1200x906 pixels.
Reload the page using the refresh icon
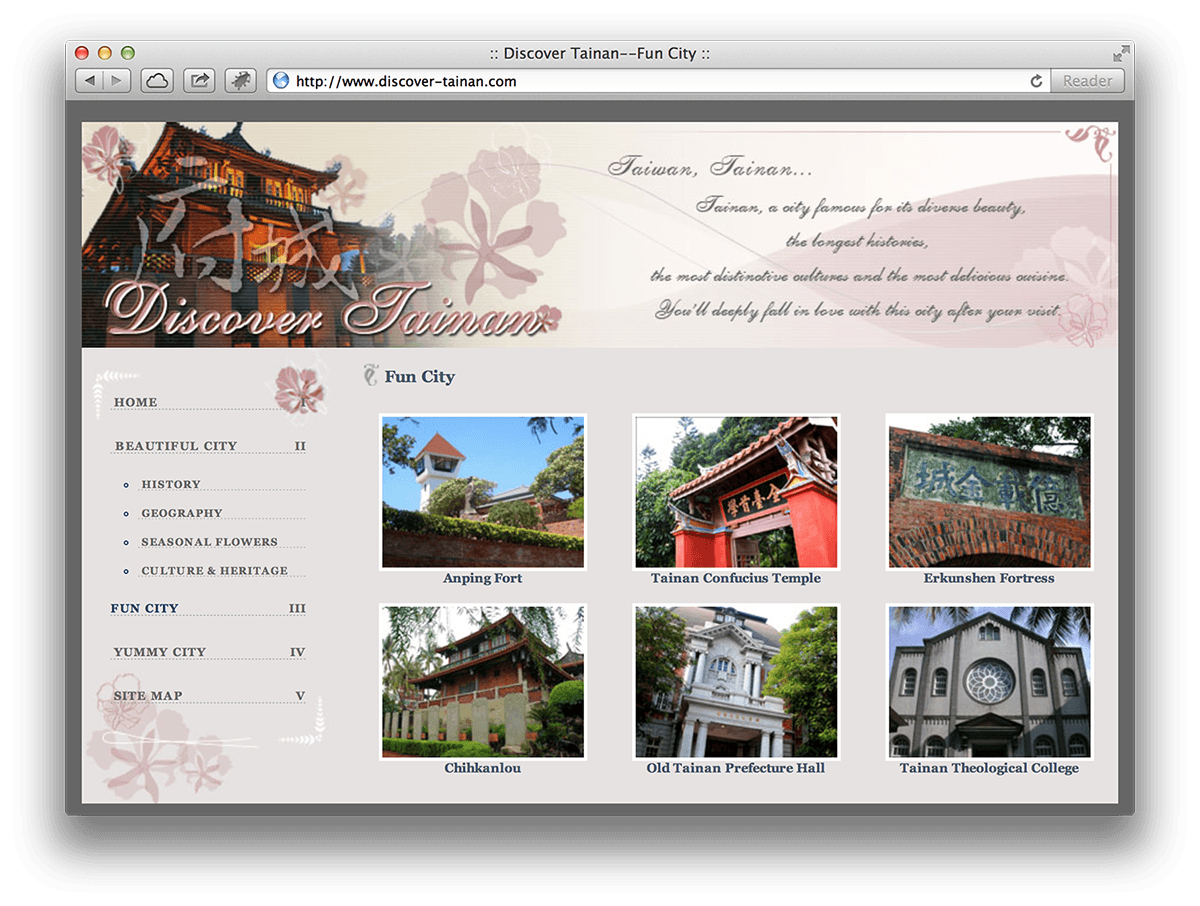[1036, 81]
